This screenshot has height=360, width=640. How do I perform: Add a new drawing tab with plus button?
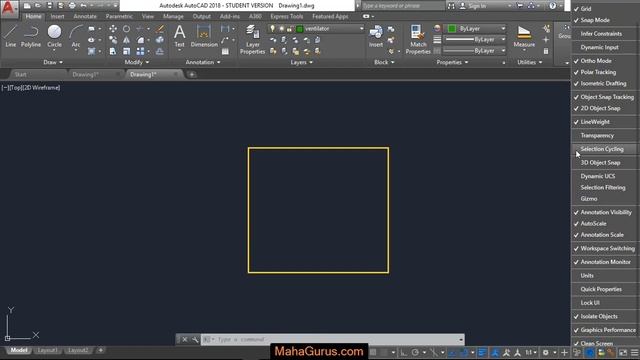(191, 74)
